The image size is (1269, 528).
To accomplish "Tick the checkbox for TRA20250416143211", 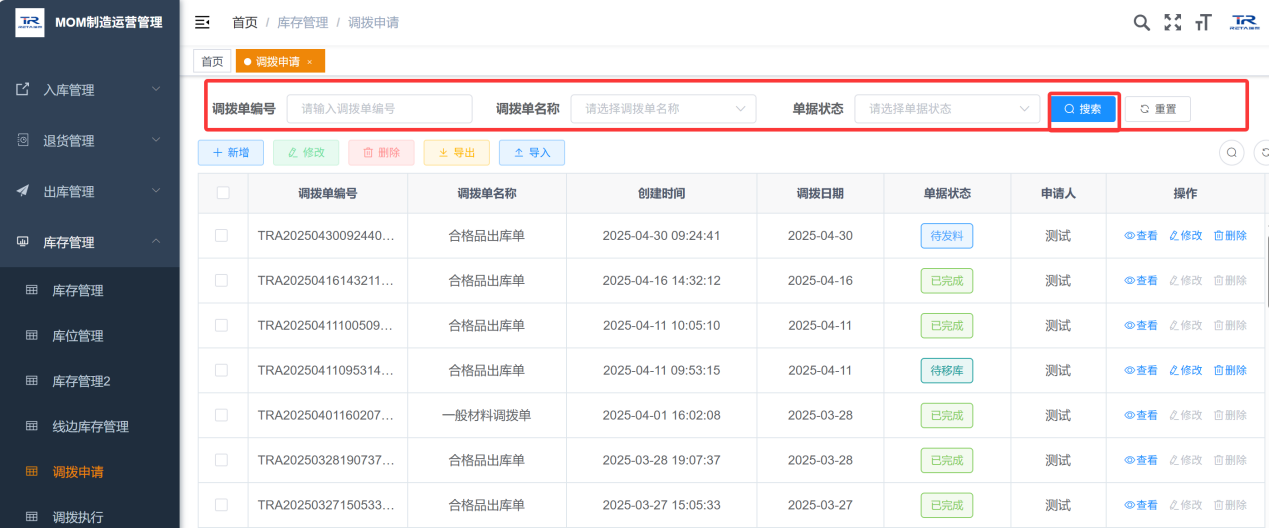I will [x=221, y=281].
